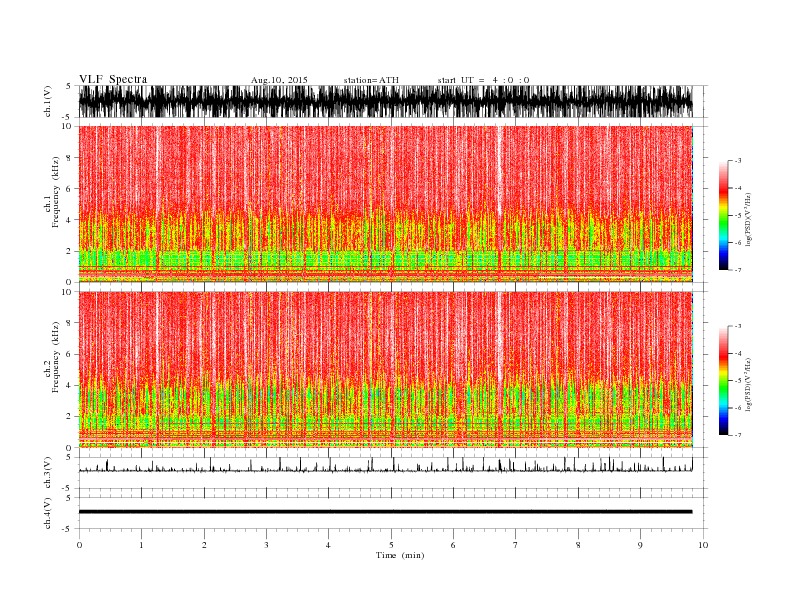Click the 'ch.1(V)' waveform axis label
This screenshot has height=612, width=792.
48,101
